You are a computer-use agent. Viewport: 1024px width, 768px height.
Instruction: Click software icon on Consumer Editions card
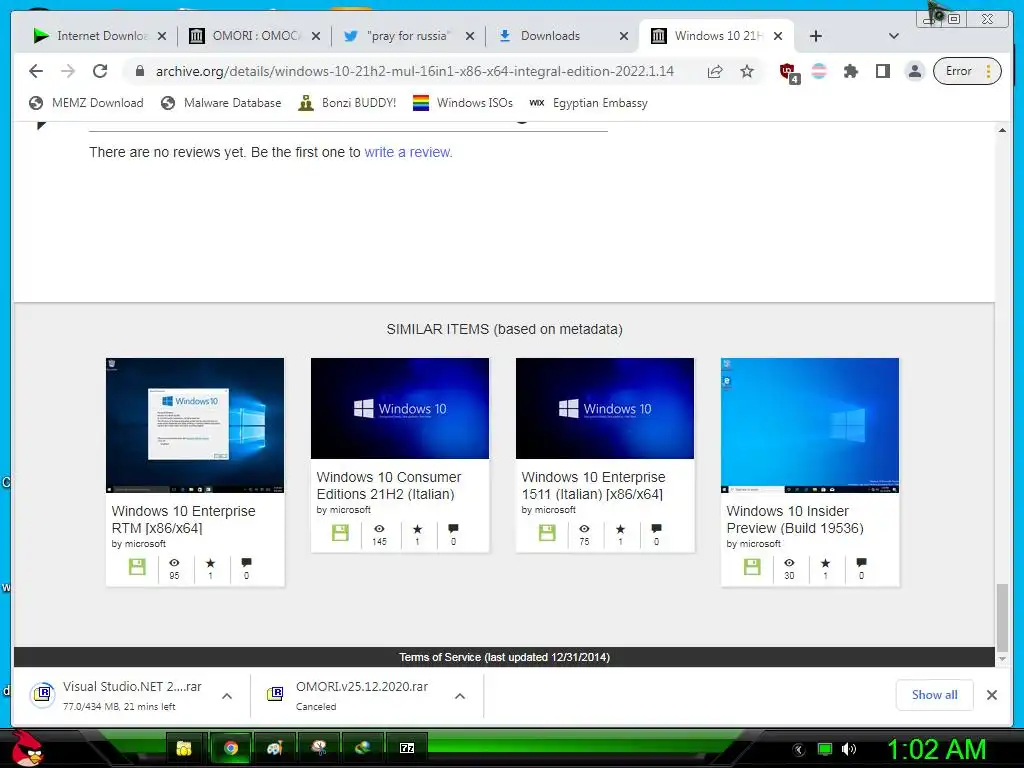340,532
